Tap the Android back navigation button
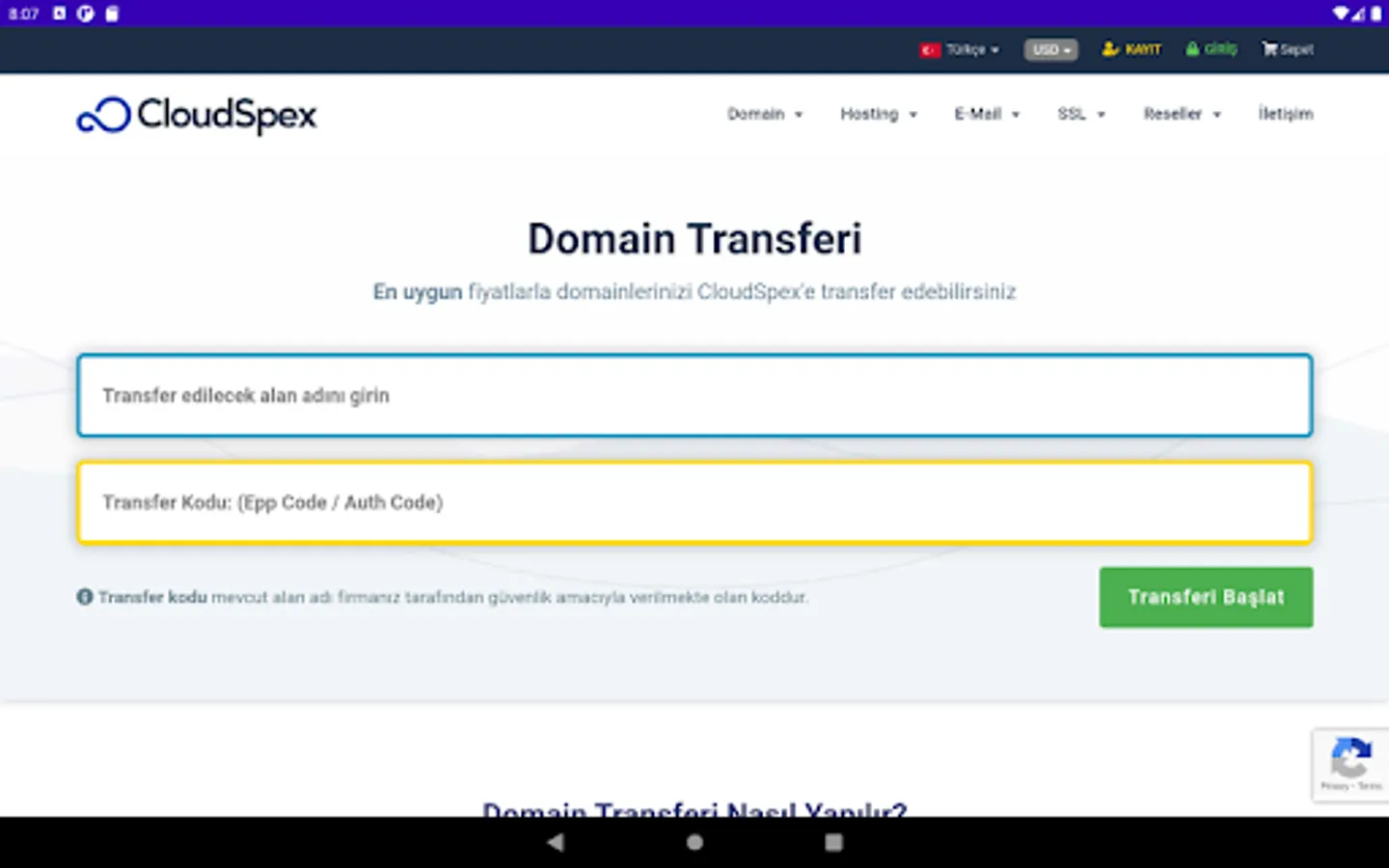This screenshot has height=868, width=1389. point(555,842)
